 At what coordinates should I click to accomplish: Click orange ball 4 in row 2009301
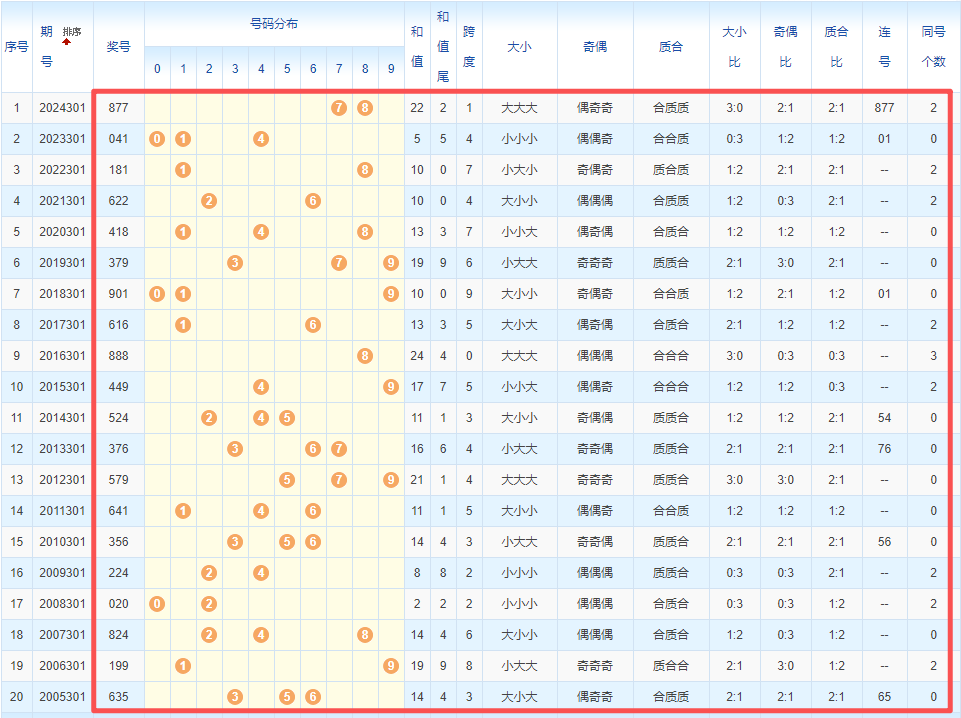261,573
